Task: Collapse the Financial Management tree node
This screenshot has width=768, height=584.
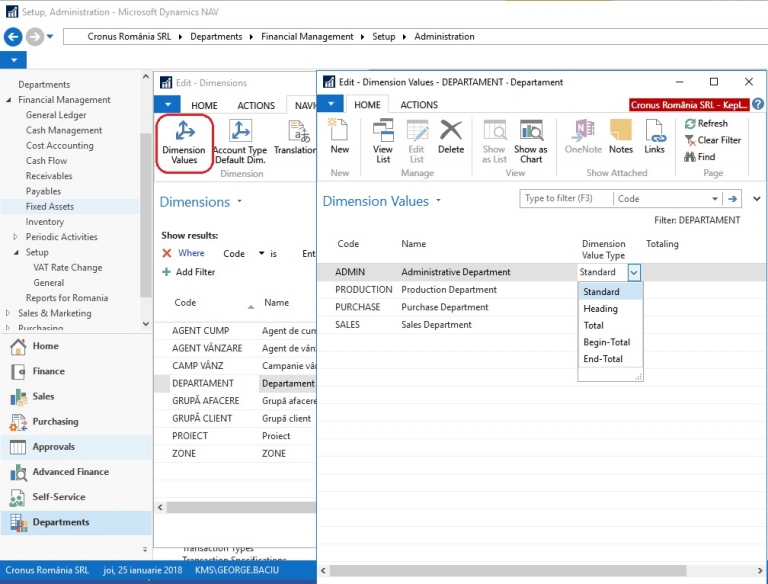Action: tap(9, 100)
